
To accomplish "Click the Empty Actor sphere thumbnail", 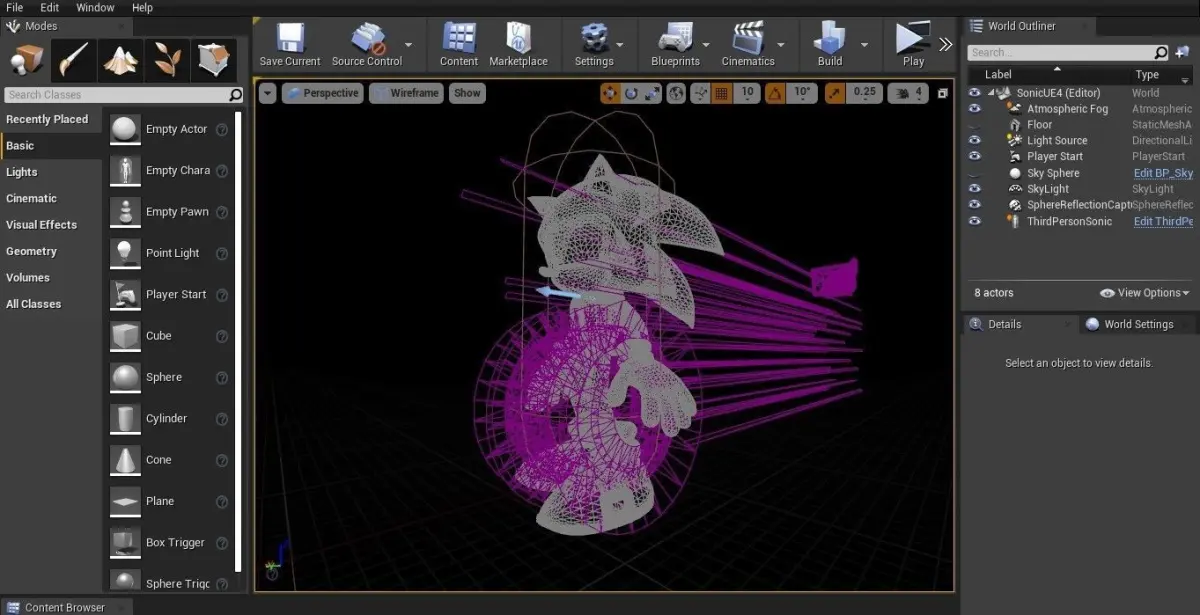I will coord(125,129).
